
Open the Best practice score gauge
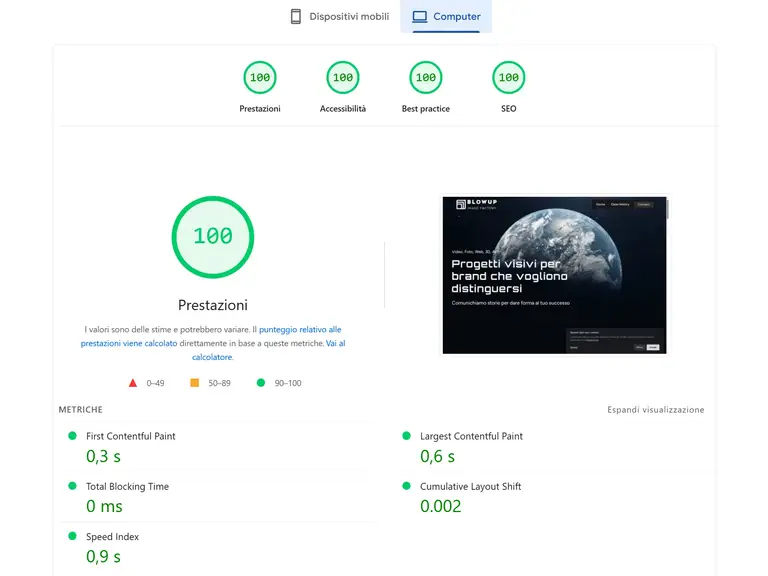click(426, 77)
